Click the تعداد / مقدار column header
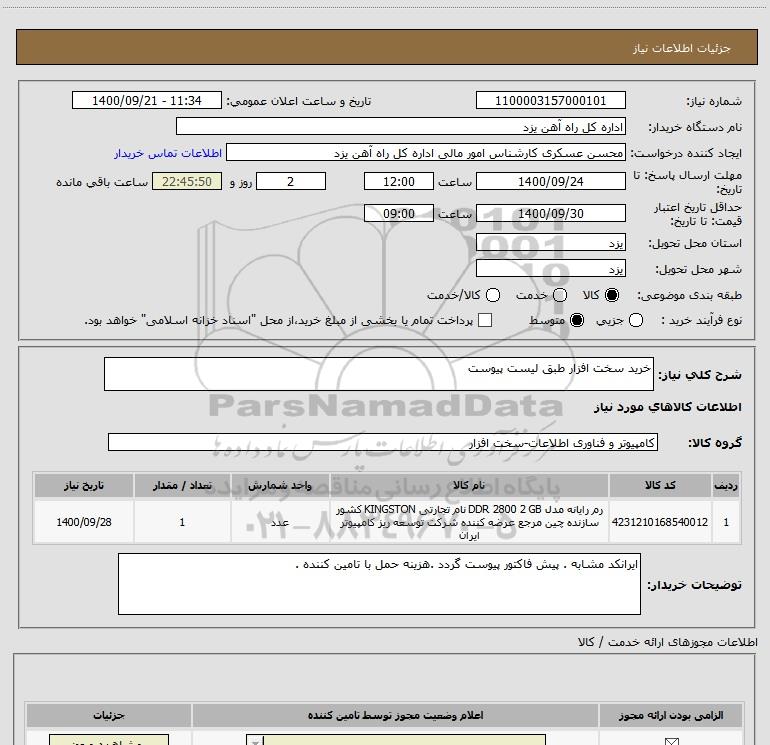The image size is (770, 745). (x=182, y=486)
